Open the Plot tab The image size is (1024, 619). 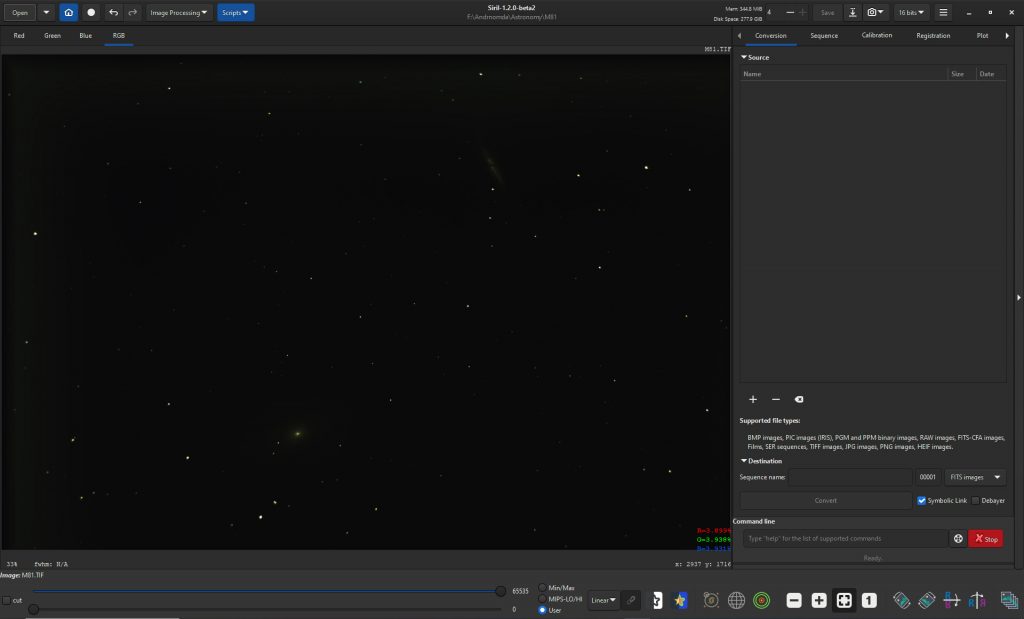coord(982,36)
